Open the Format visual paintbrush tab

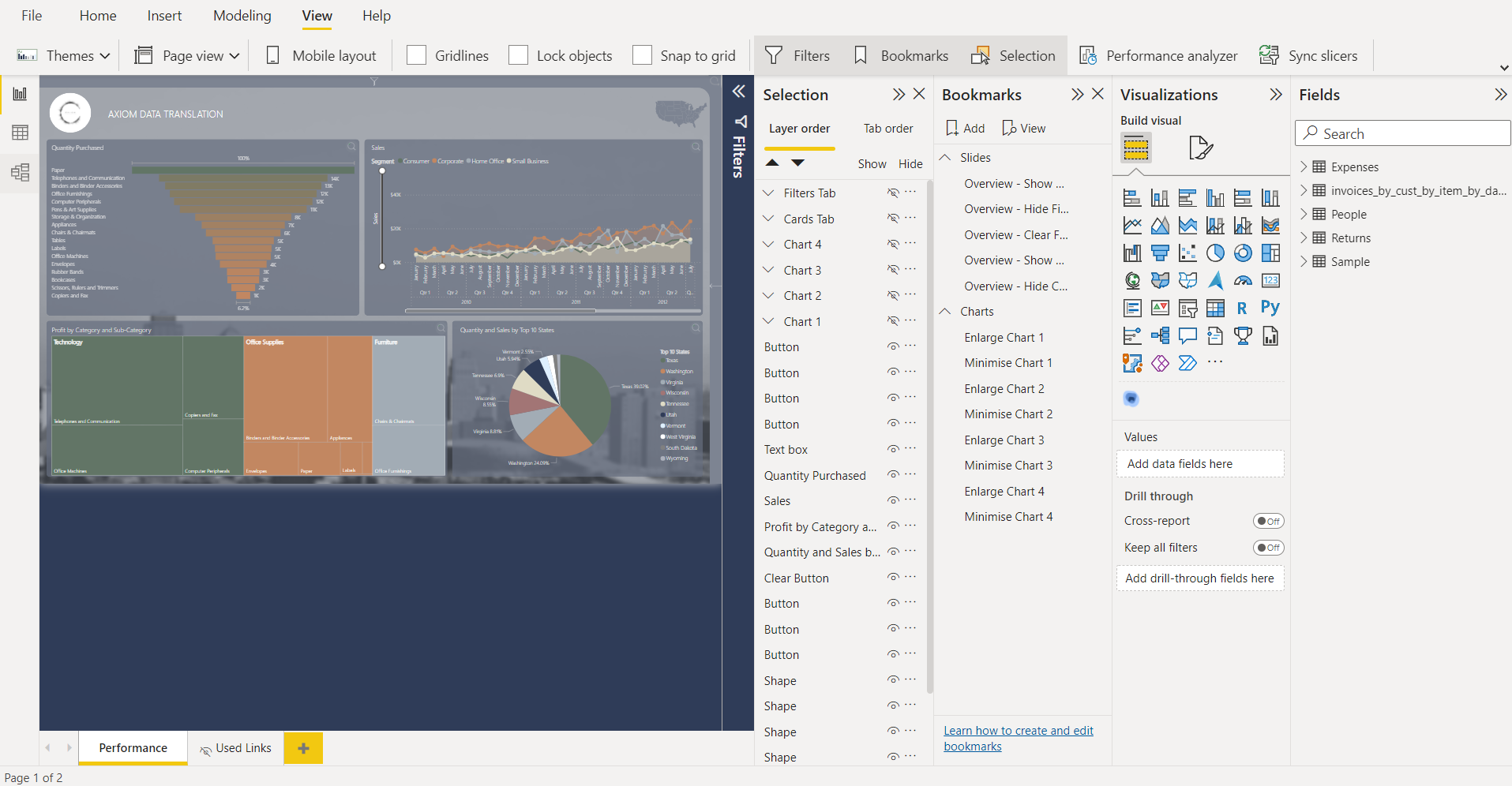tap(1200, 148)
